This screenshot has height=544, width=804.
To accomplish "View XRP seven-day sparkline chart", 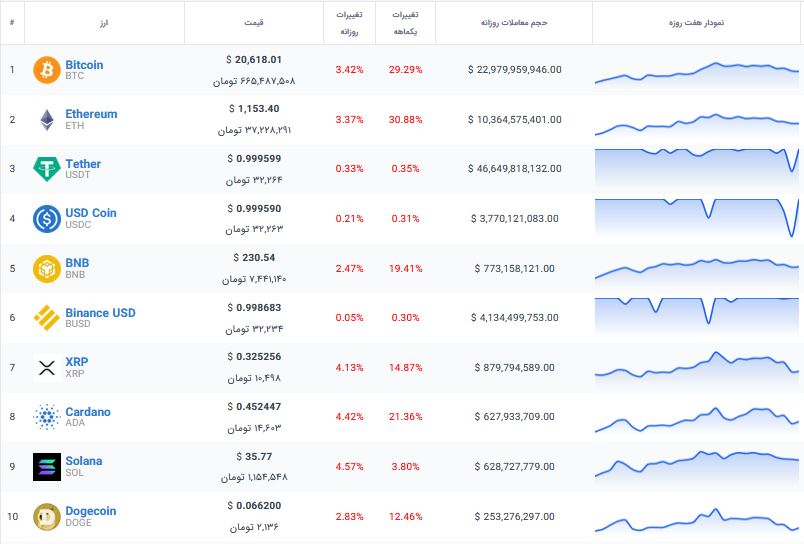I will (x=697, y=368).
